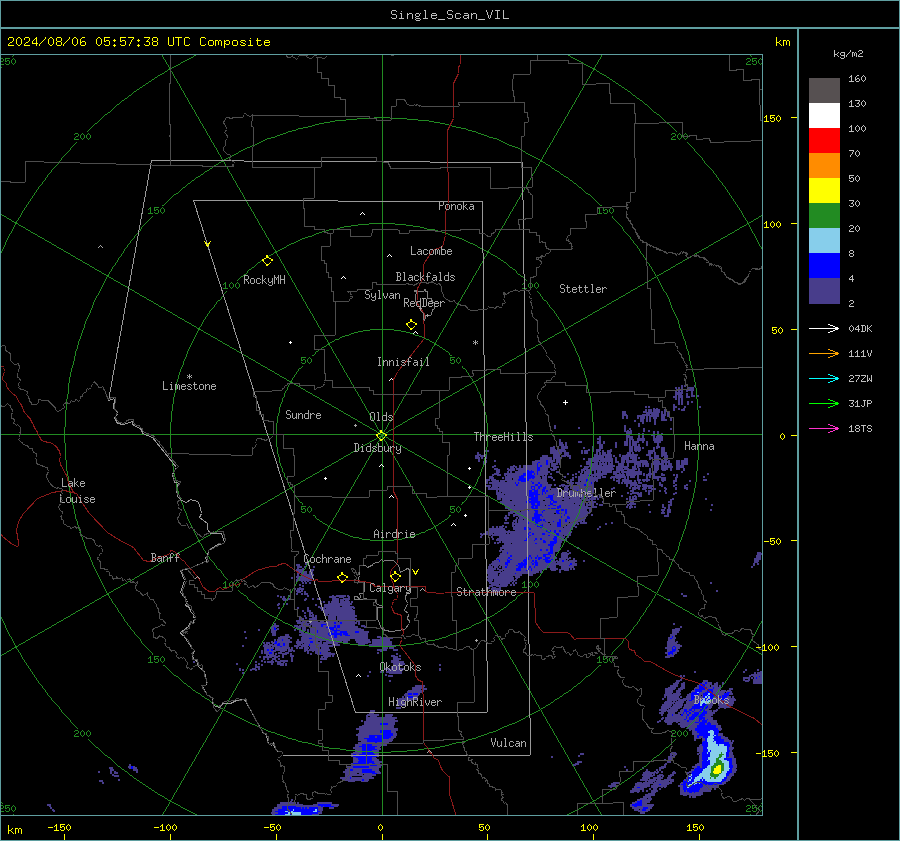Screen dimensions: 900x841
Task: Select the light blue 8-20 legend color
Action: (x=824, y=241)
